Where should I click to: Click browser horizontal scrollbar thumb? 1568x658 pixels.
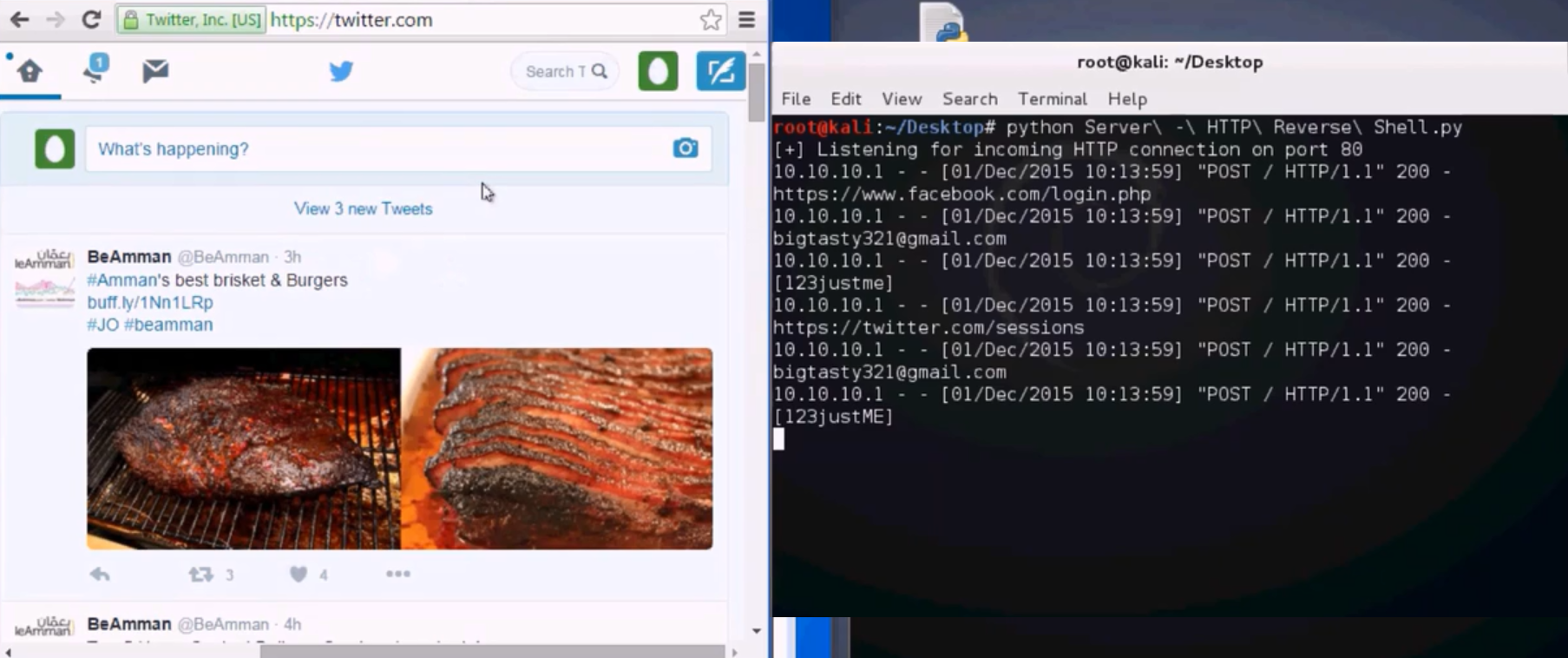(x=492, y=651)
